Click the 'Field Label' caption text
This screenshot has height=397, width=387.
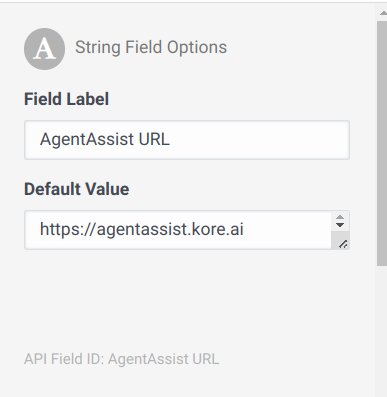pyautogui.click(x=66, y=99)
